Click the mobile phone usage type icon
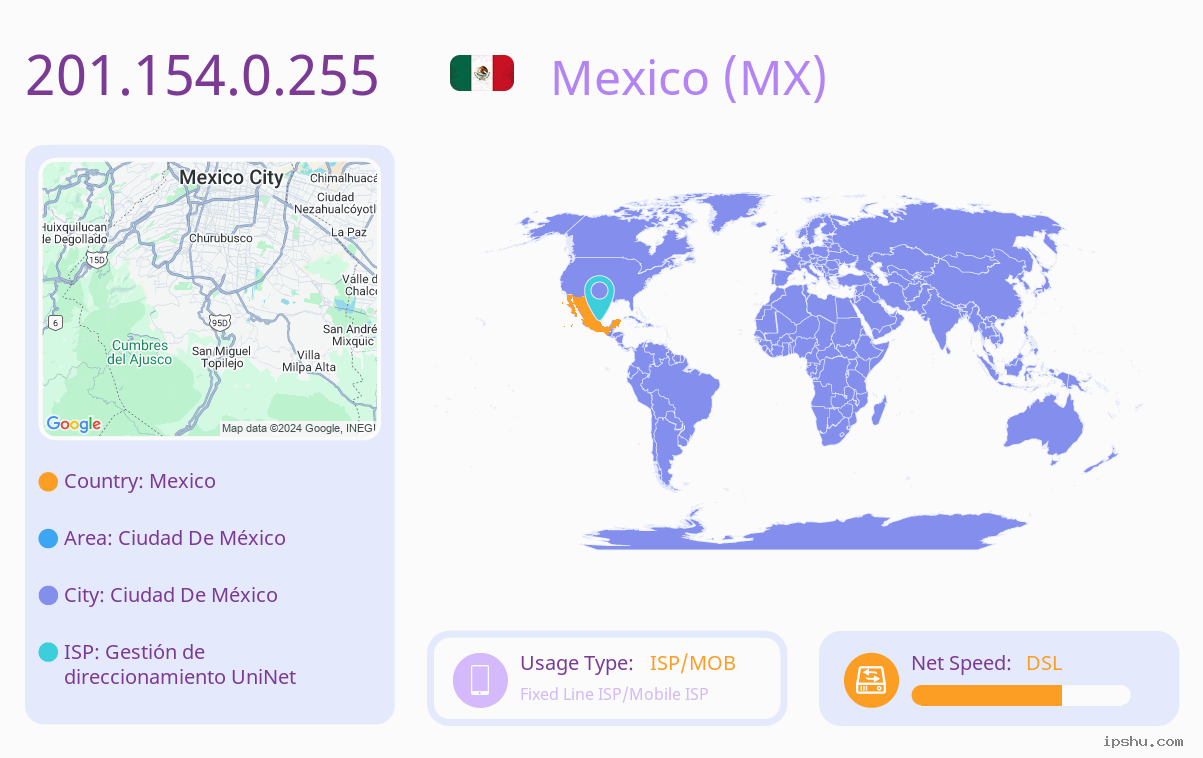 [480, 679]
